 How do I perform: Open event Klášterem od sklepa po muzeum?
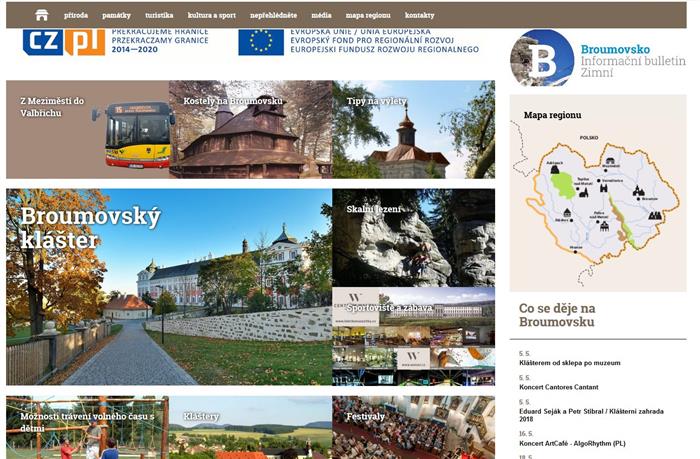tap(570, 363)
